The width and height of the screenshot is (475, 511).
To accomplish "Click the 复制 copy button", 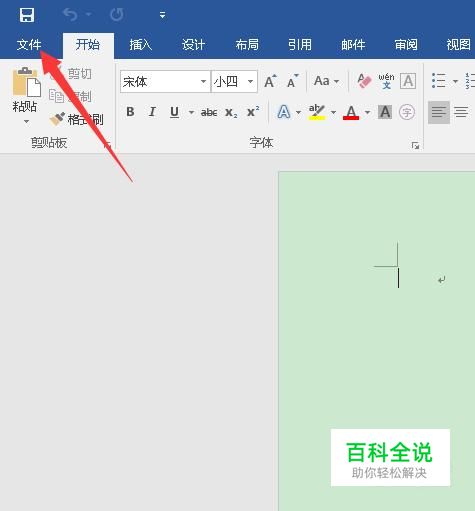I will (70, 97).
